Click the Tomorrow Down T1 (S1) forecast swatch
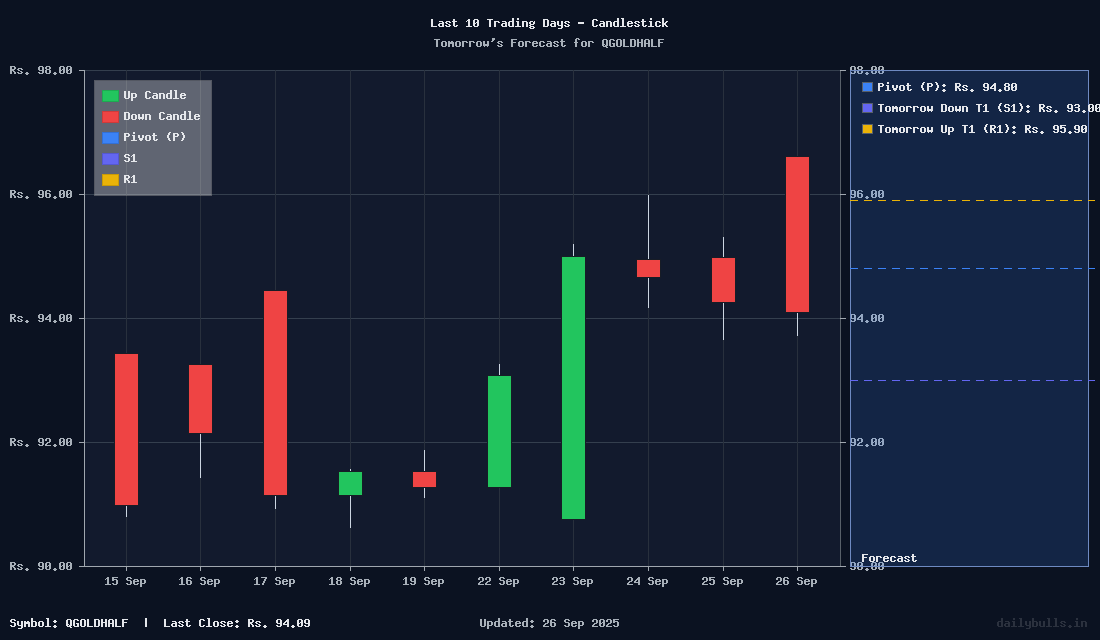 [867, 108]
